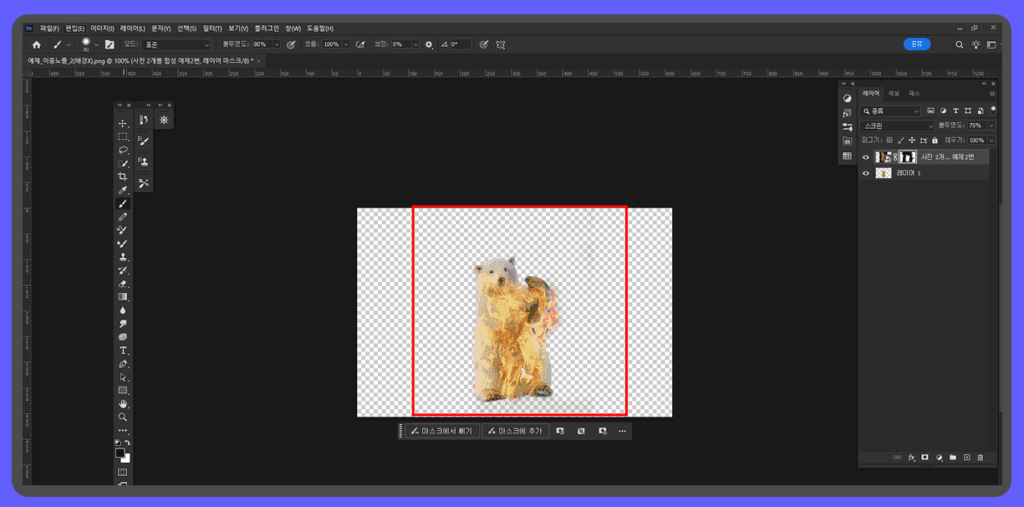Open the flow 100% dropdown arrow
Image resolution: width=1024 pixels, height=507 pixels.
pos(347,44)
